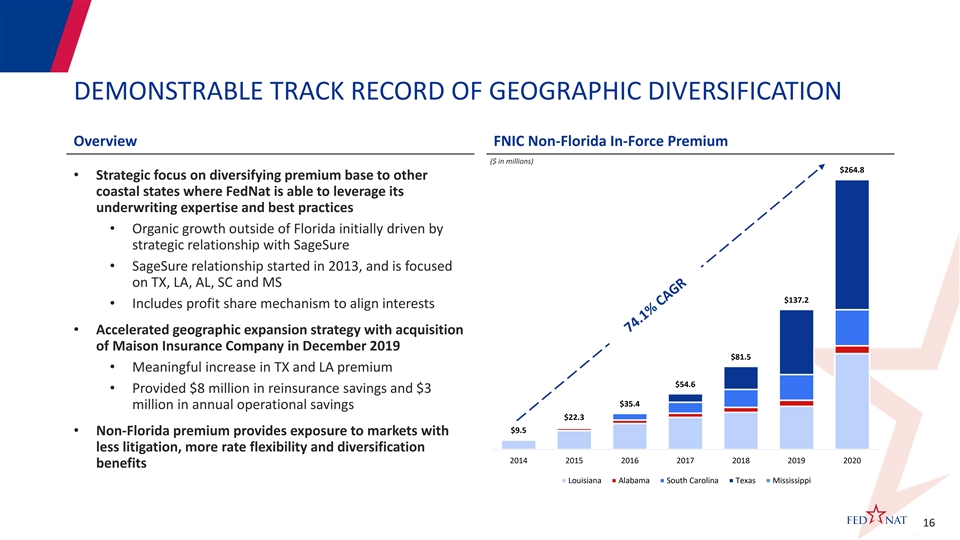Screen dimensions: 960x540
Task: Click the sub-bullet 'SageSure relationship started in 2013'
Action: click(x=292, y=274)
